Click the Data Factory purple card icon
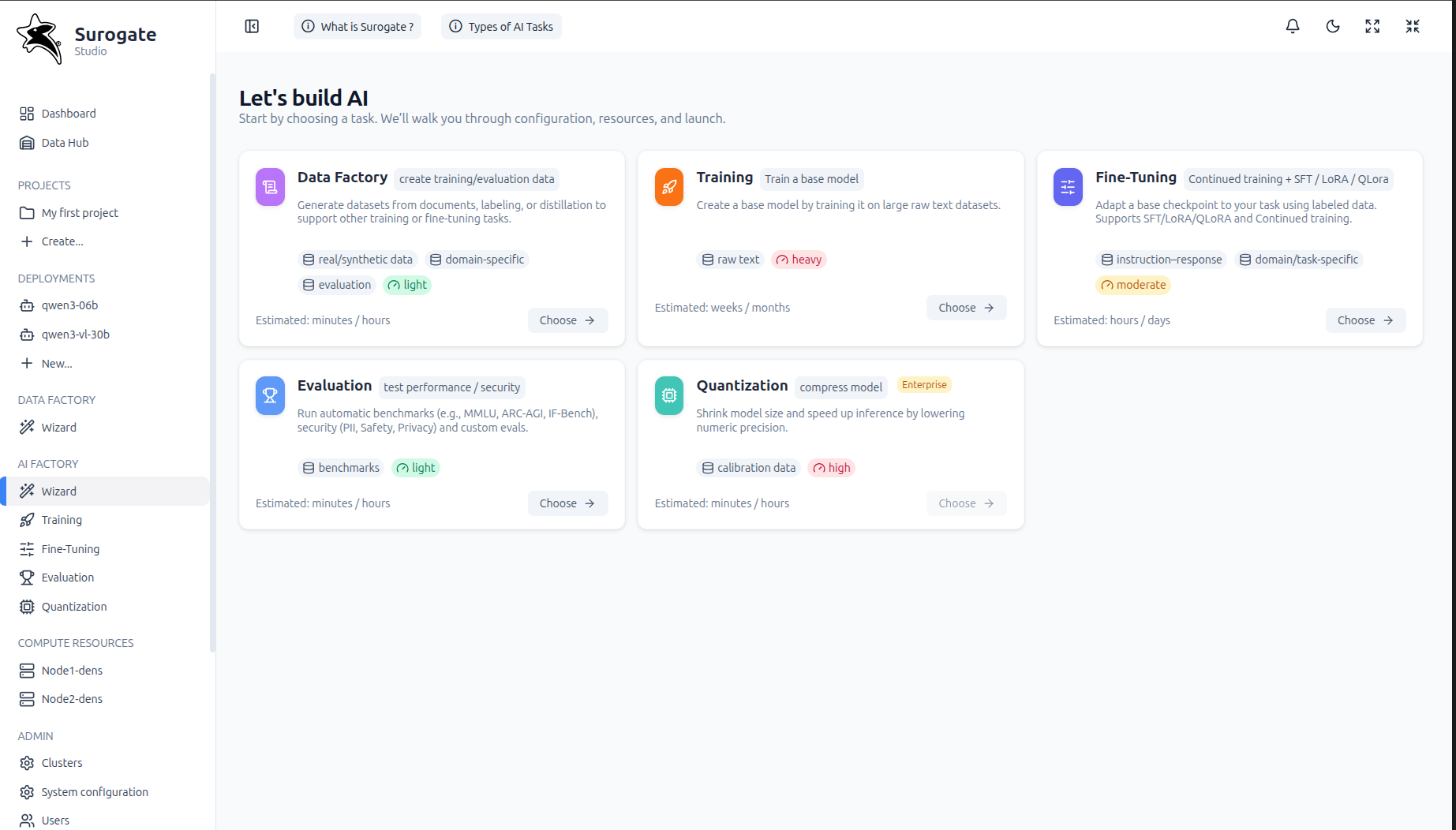This screenshot has height=830, width=1456. pos(270,187)
